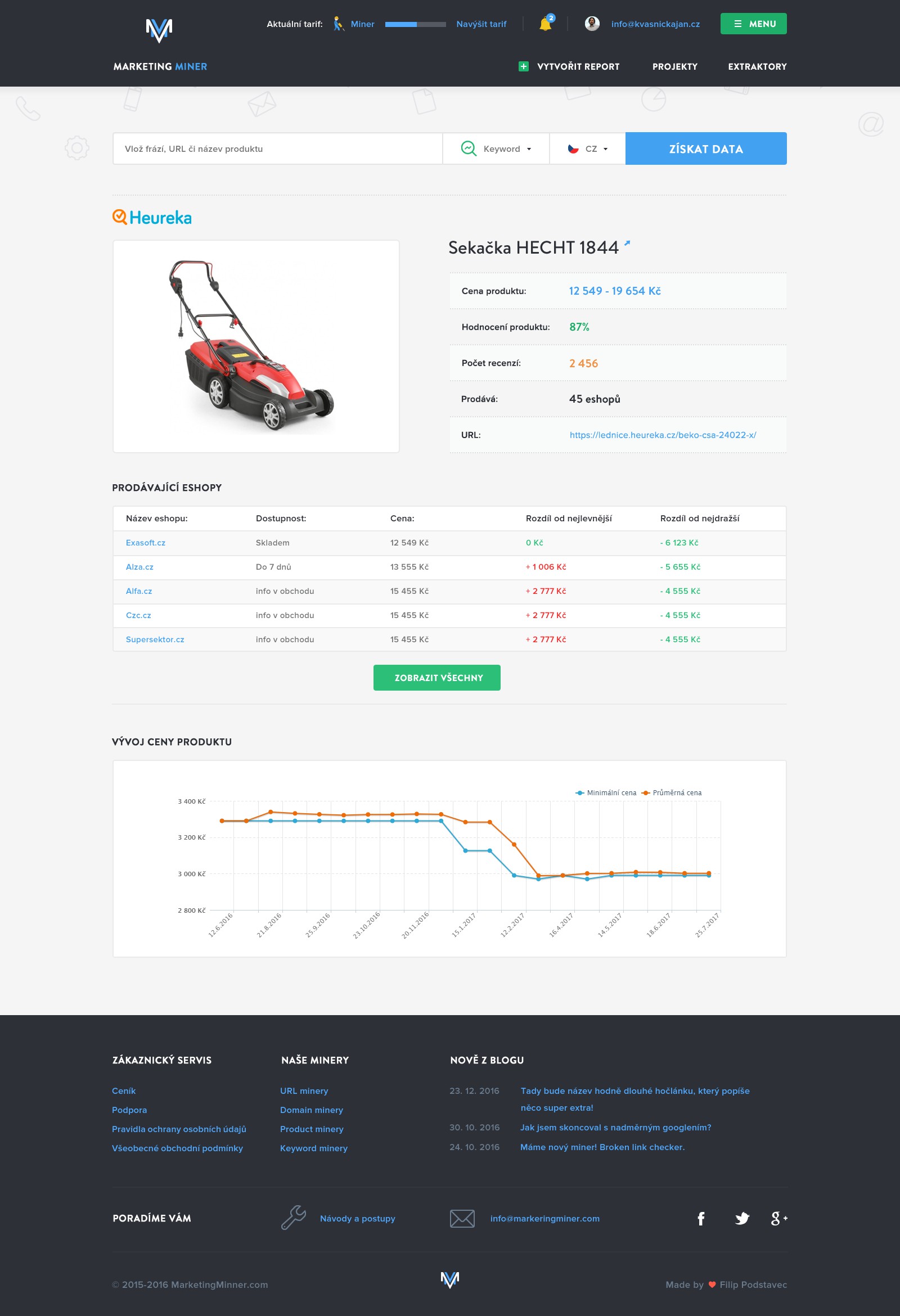The height and width of the screenshot is (1316, 900).
Task: Go to Projekty in navigation
Action: coord(674,66)
